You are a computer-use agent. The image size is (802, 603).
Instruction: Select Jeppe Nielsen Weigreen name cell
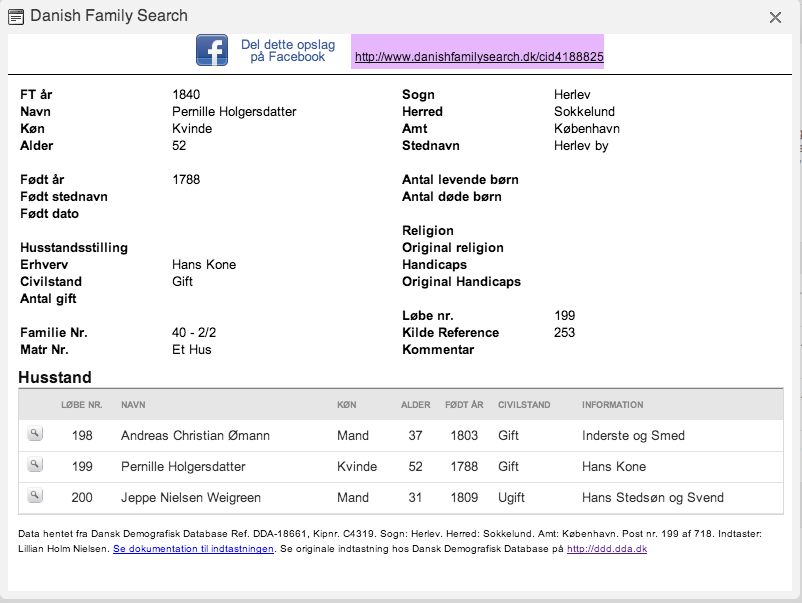[x=191, y=497]
